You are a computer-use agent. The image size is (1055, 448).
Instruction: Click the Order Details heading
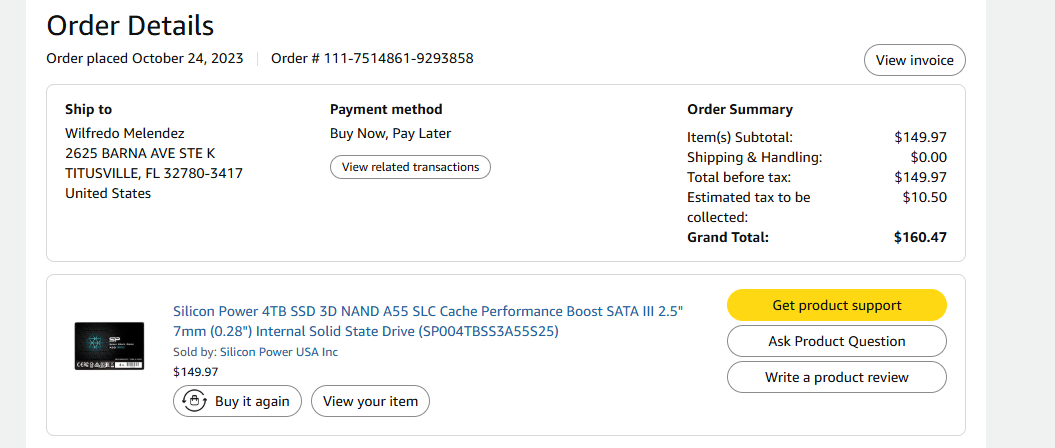click(x=130, y=25)
